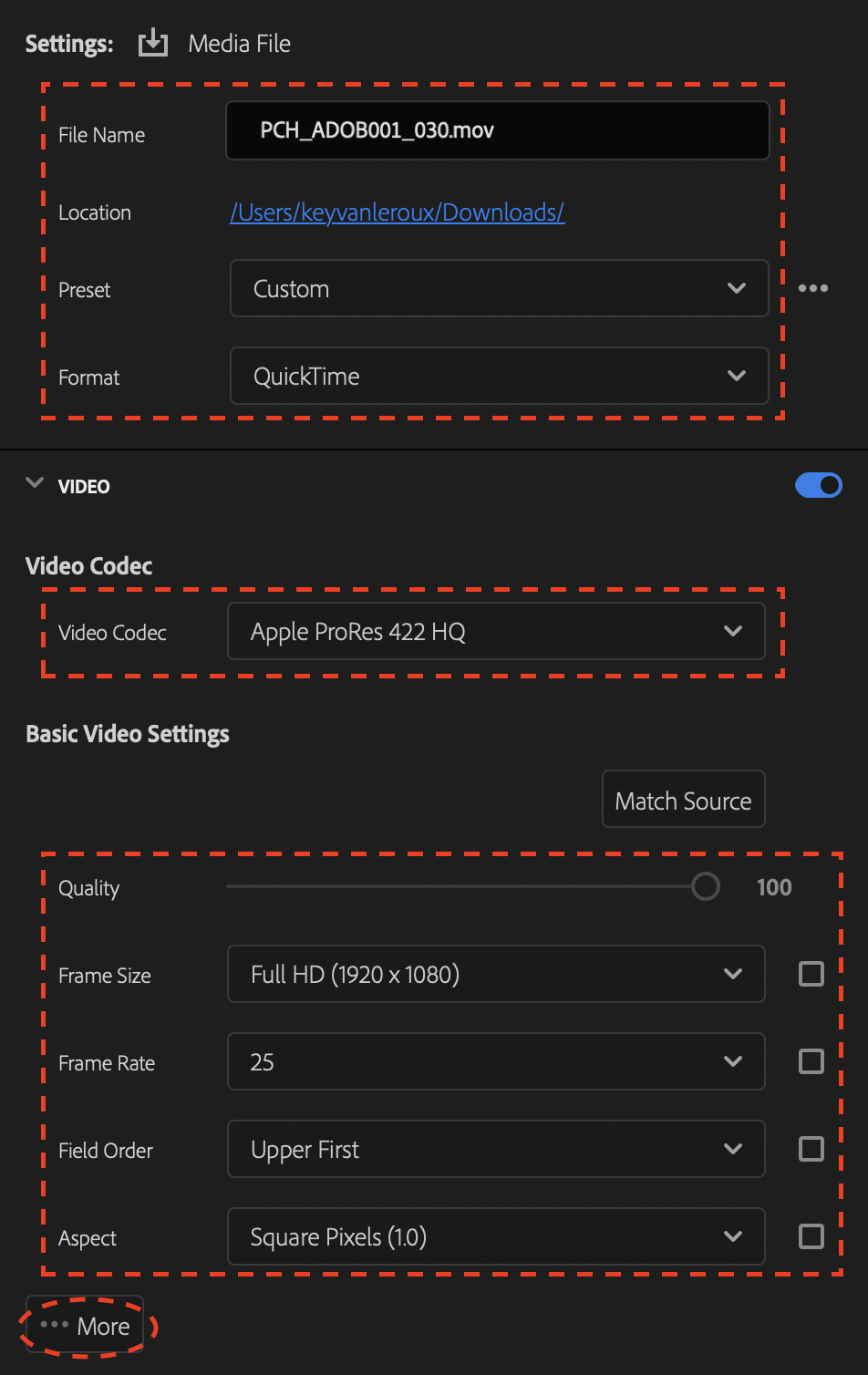Screen dimensions: 868x1375
Task: Open the Video Codec dropdown
Action: [x=495, y=631]
